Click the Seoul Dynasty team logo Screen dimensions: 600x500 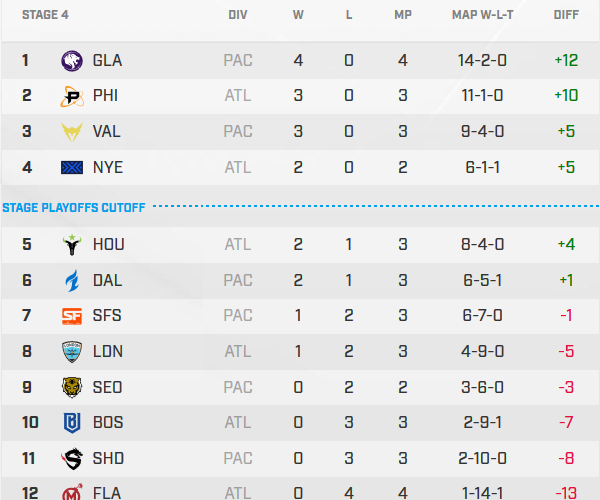point(73,387)
